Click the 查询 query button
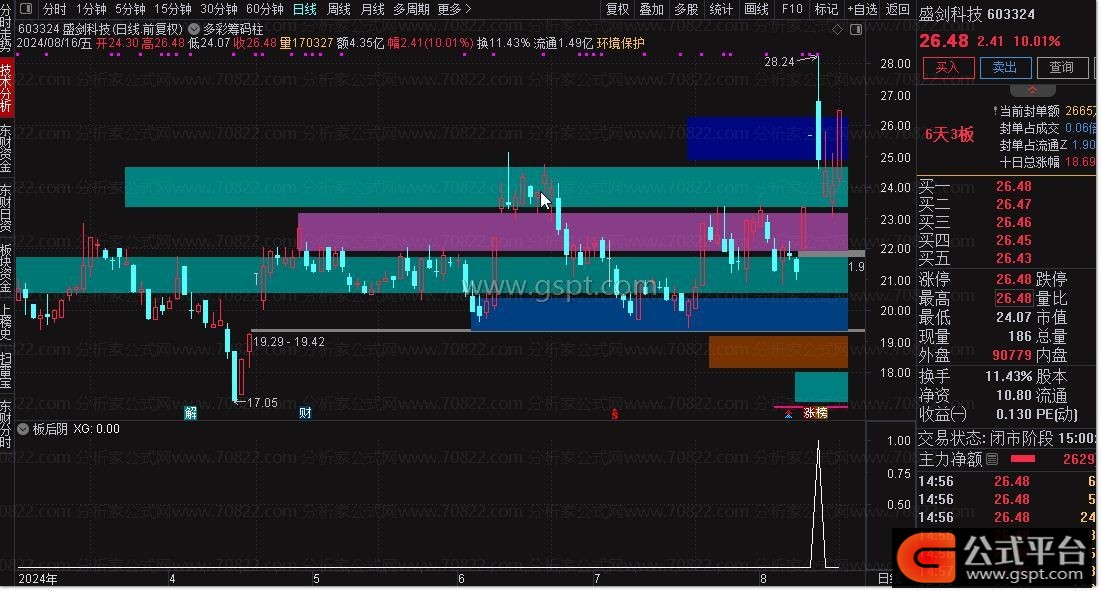 1062,67
